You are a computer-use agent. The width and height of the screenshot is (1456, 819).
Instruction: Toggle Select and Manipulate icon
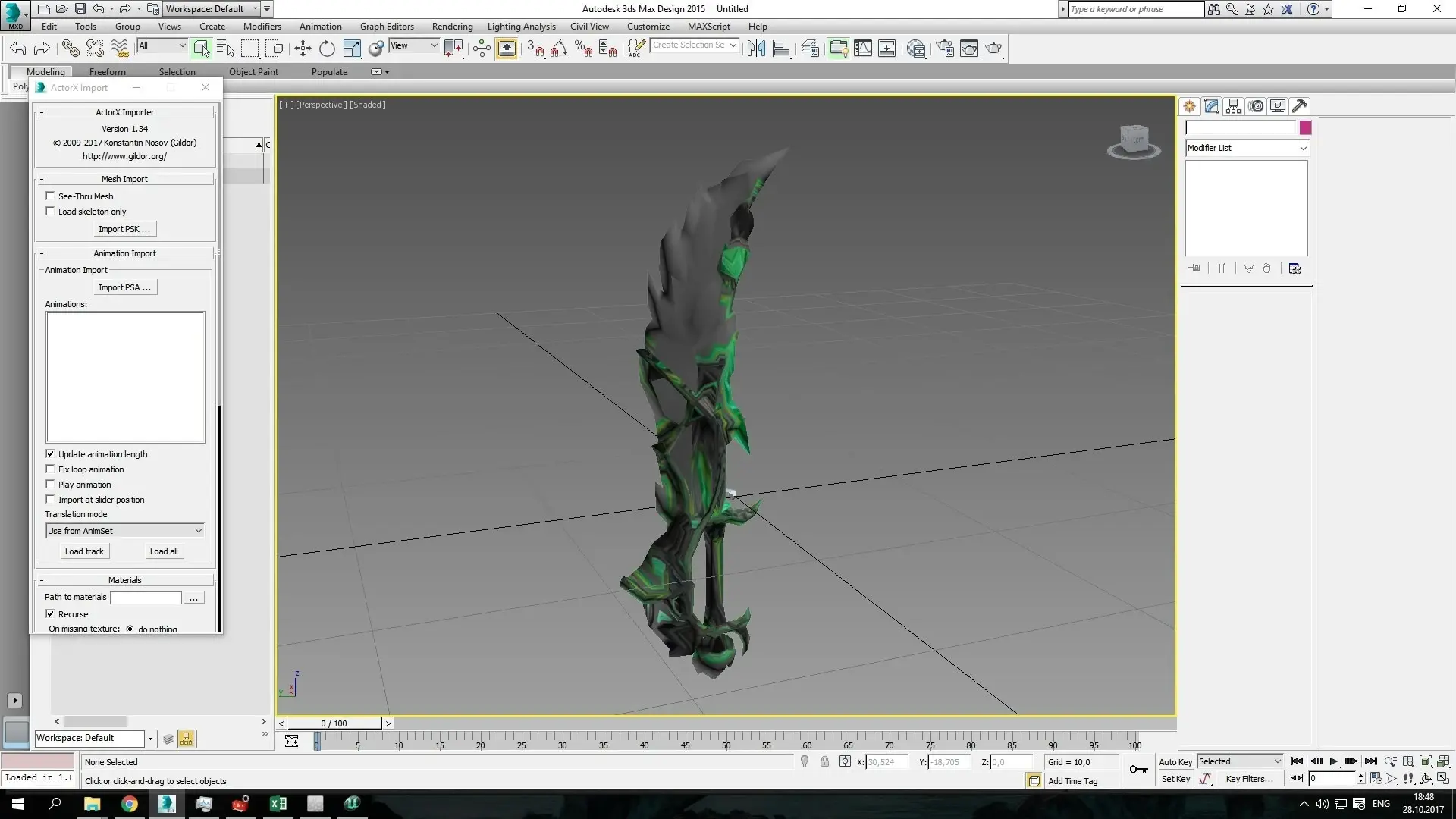tap(482, 49)
